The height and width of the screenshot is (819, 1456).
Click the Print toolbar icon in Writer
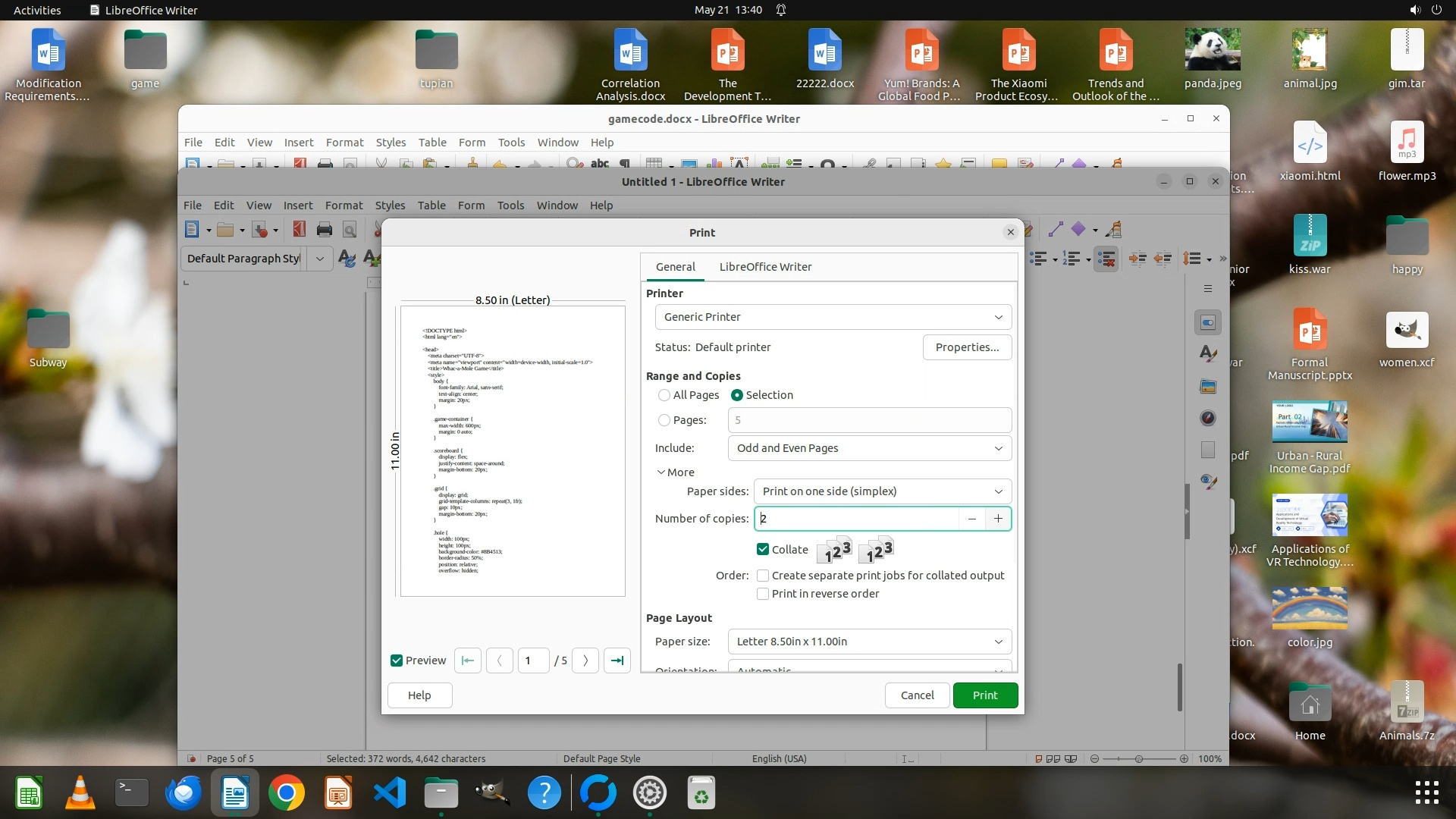click(x=325, y=230)
